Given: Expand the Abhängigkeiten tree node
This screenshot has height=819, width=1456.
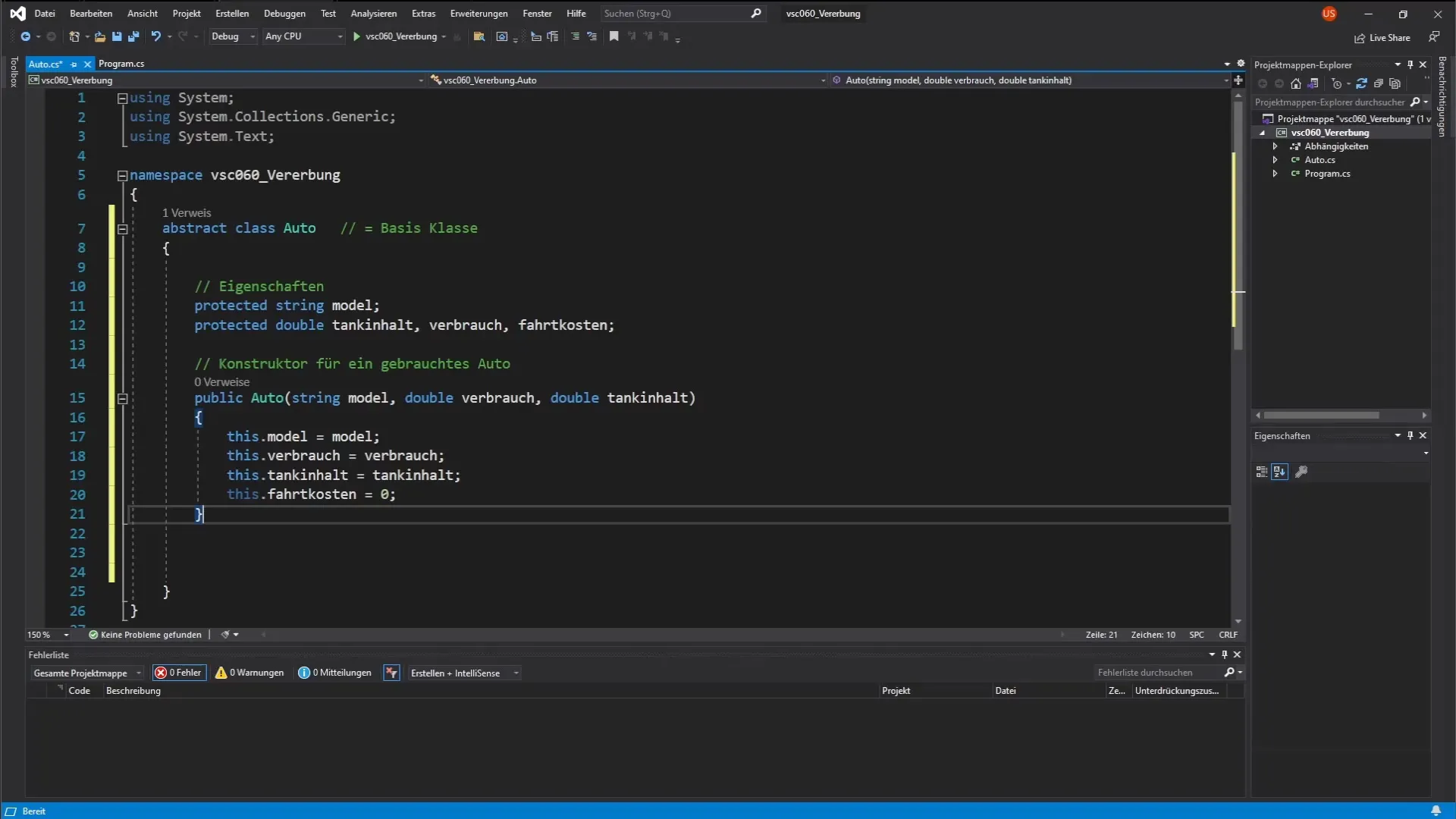Looking at the screenshot, I should pos(1275,146).
